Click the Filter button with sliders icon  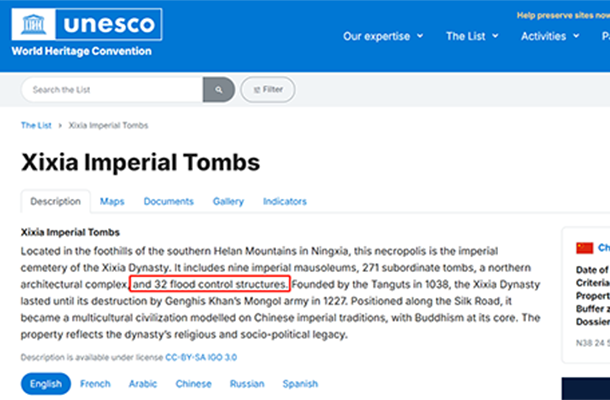[x=266, y=89]
